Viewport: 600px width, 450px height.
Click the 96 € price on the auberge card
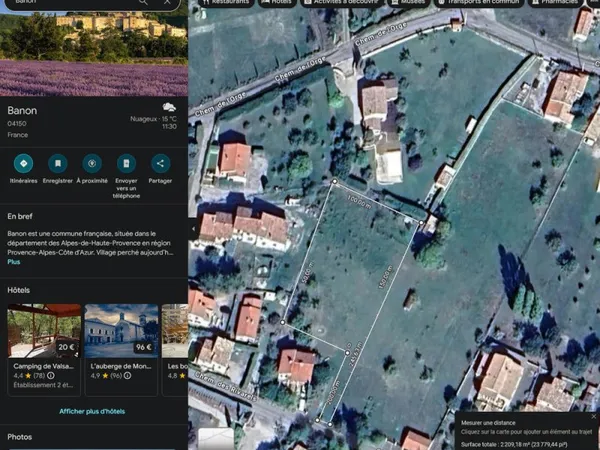click(144, 347)
